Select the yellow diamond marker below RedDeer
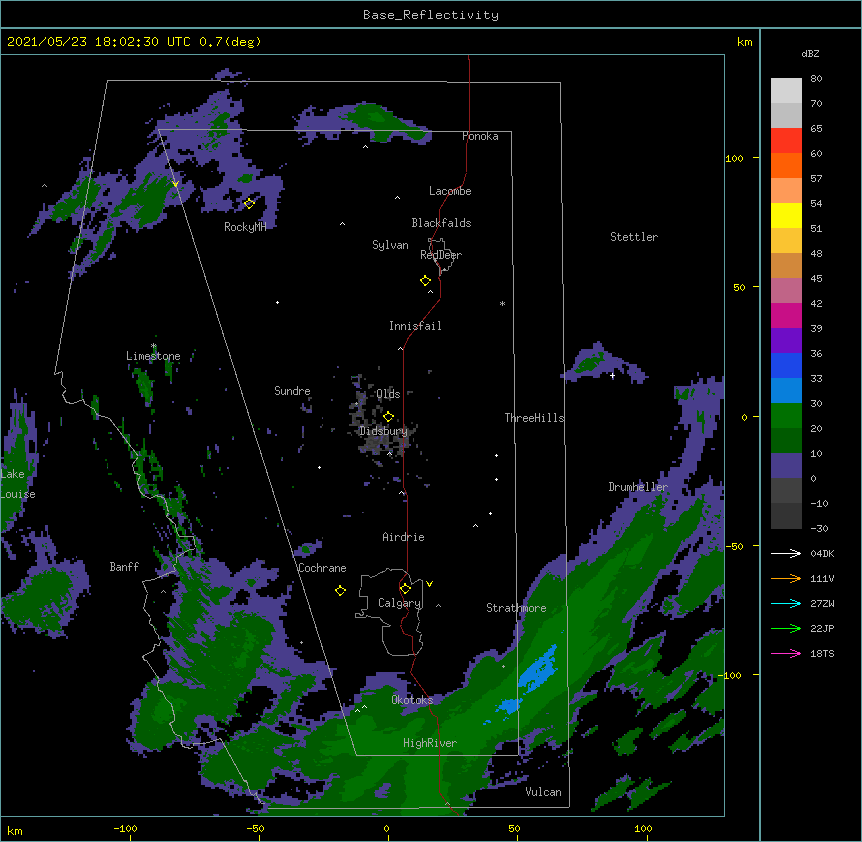 [x=425, y=280]
